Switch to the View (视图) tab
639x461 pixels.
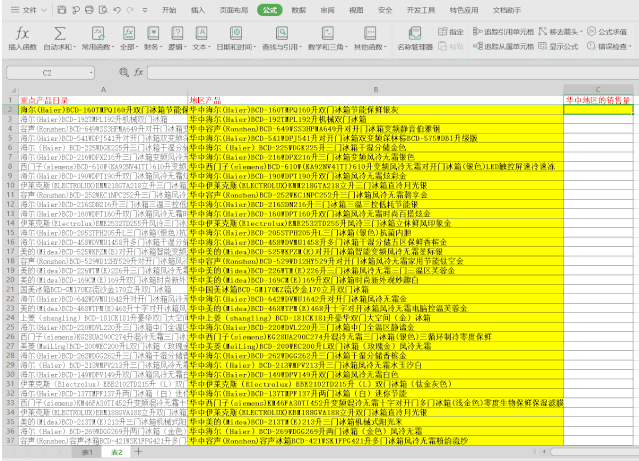(356, 10)
